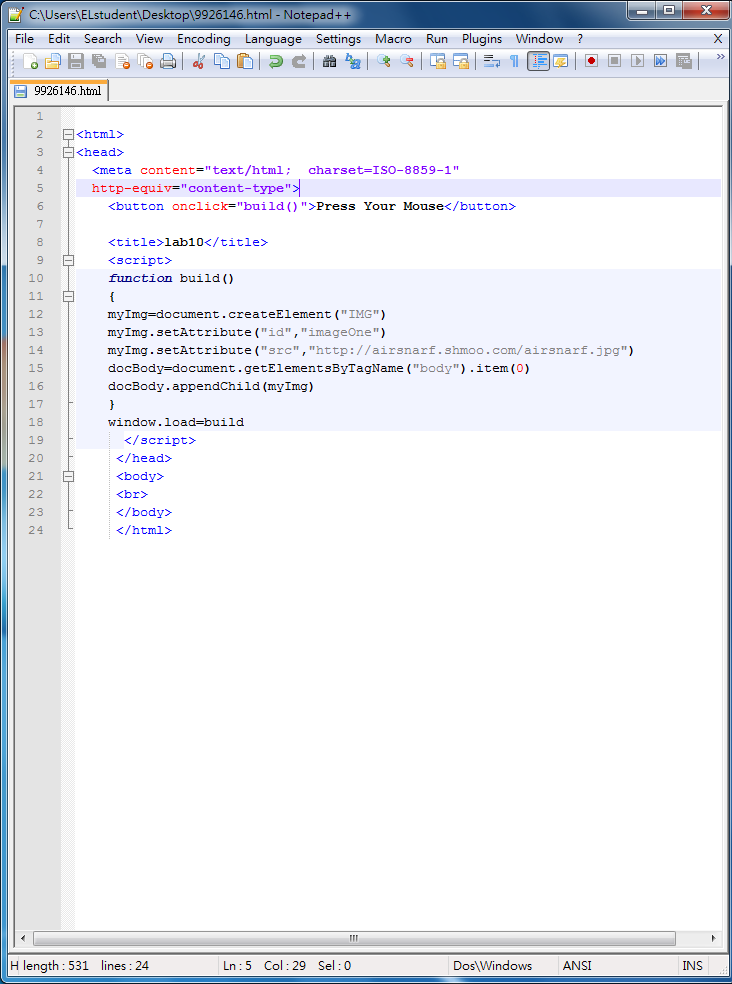Select the 9926146.html document tab
This screenshot has height=984, width=732.
pos(60,91)
